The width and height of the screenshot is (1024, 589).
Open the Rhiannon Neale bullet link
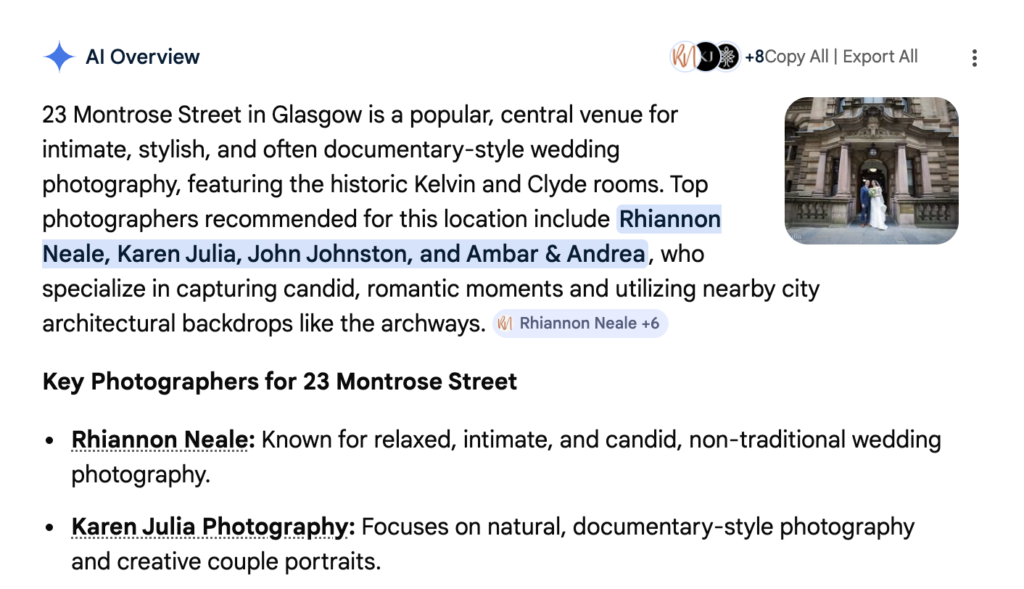(159, 440)
